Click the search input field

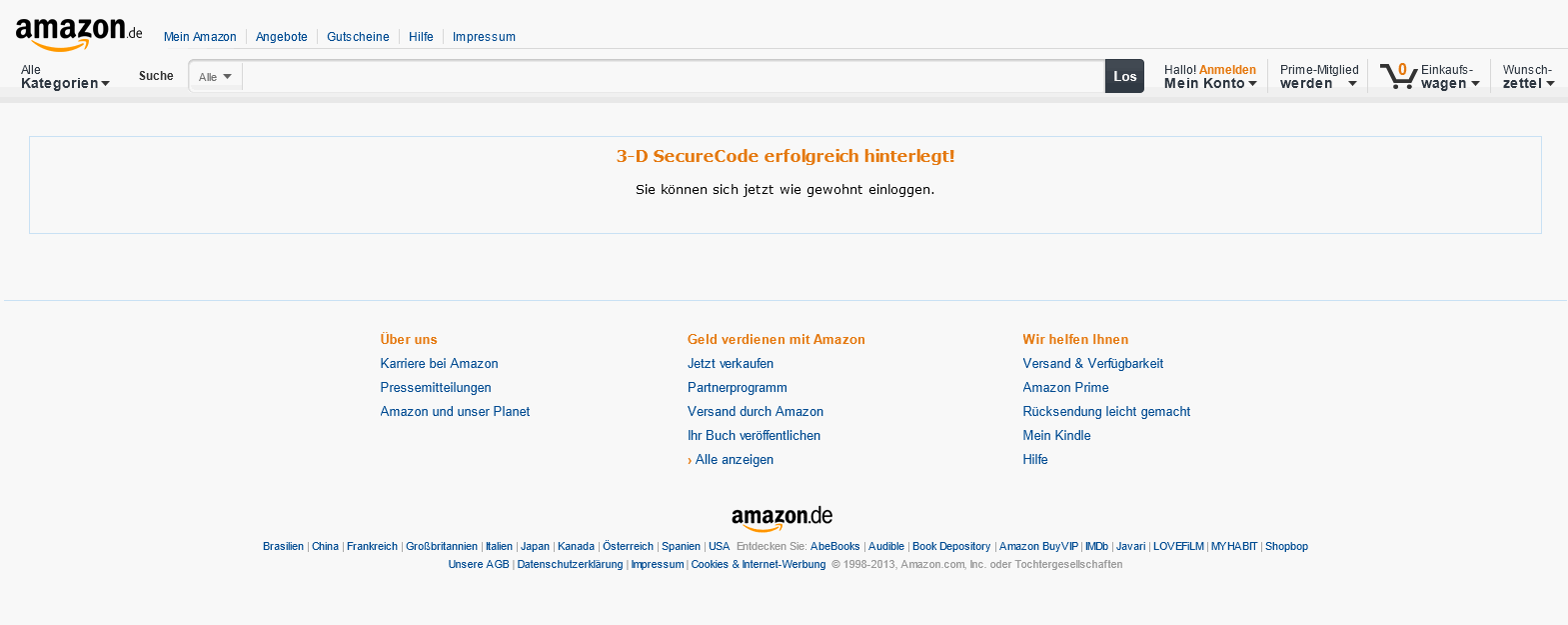click(x=673, y=76)
